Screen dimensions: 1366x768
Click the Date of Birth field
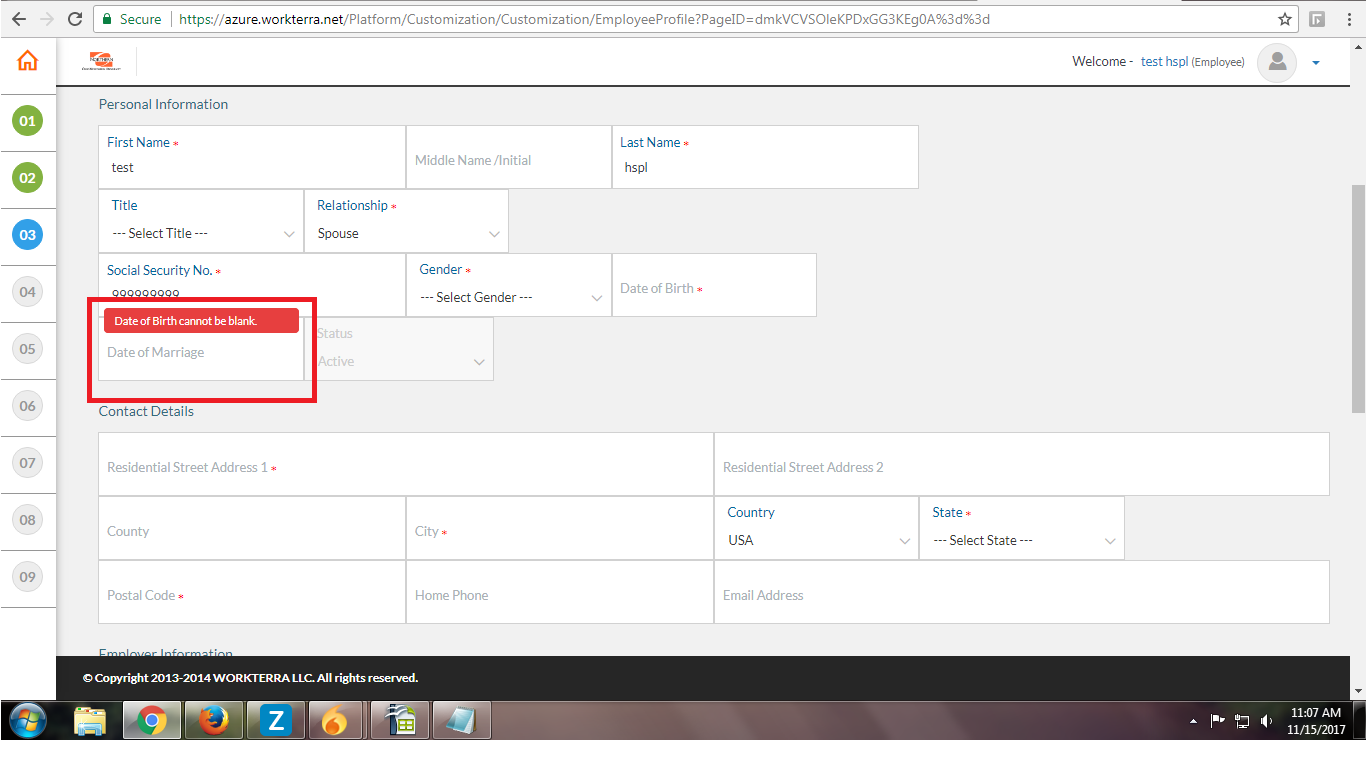click(x=714, y=288)
